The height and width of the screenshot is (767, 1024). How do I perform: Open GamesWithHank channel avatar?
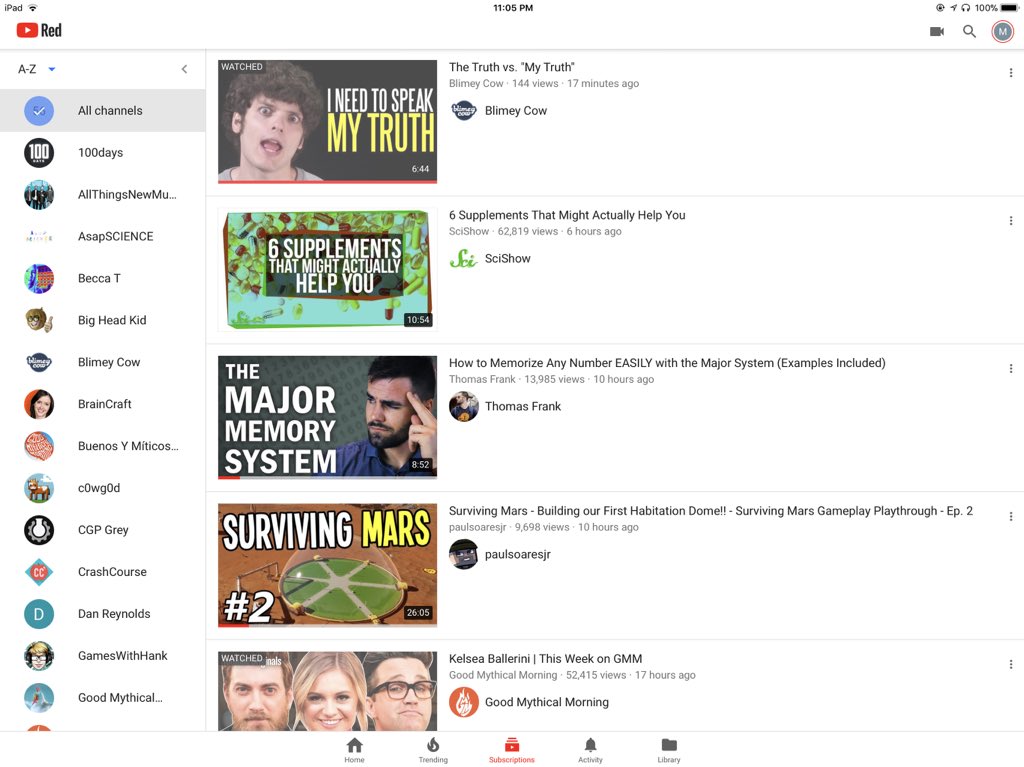point(39,655)
